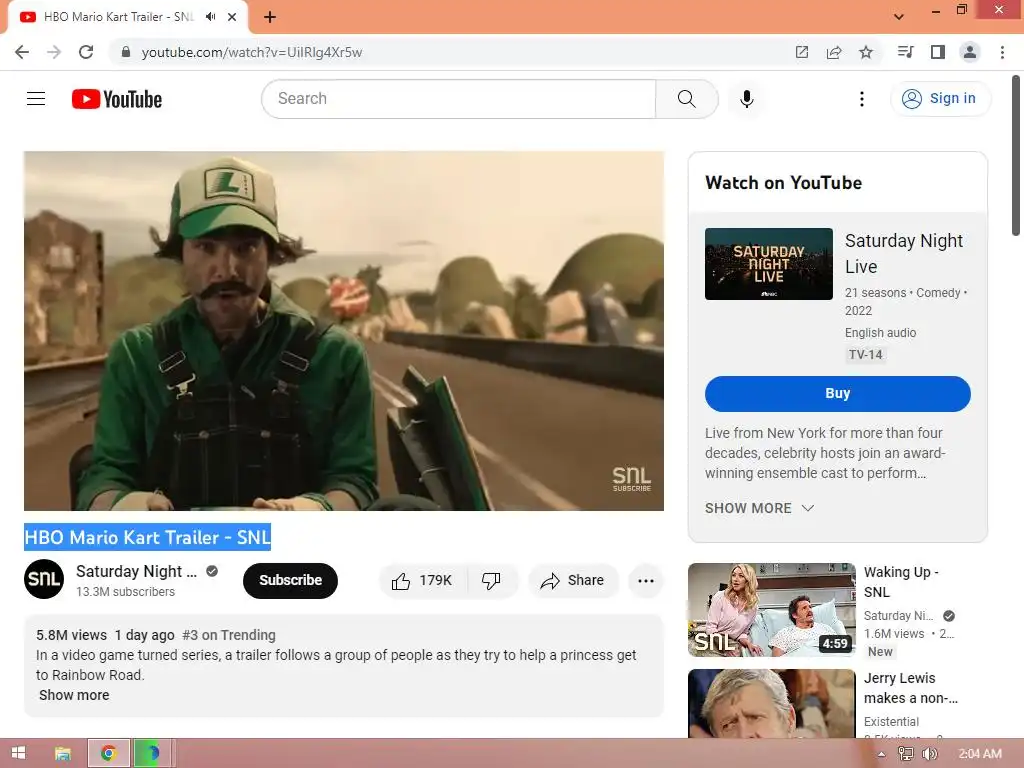Type in the YouTube Search field

[x=459, y=99]
